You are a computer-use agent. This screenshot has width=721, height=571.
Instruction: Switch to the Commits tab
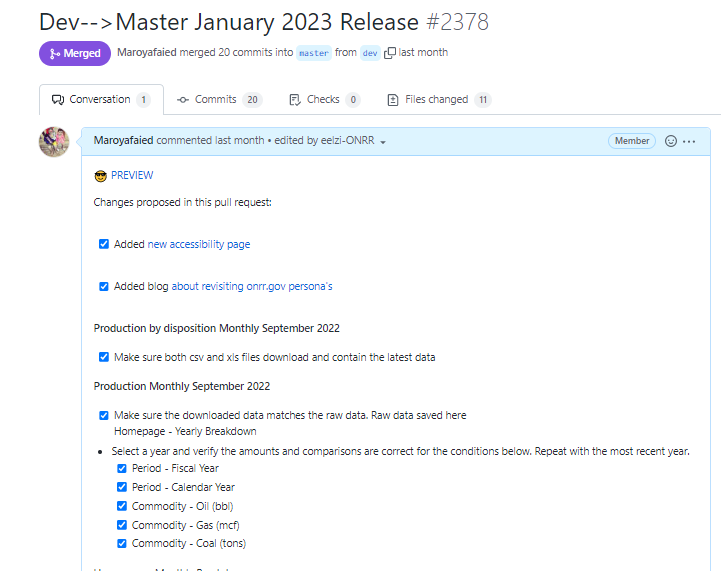219,99
